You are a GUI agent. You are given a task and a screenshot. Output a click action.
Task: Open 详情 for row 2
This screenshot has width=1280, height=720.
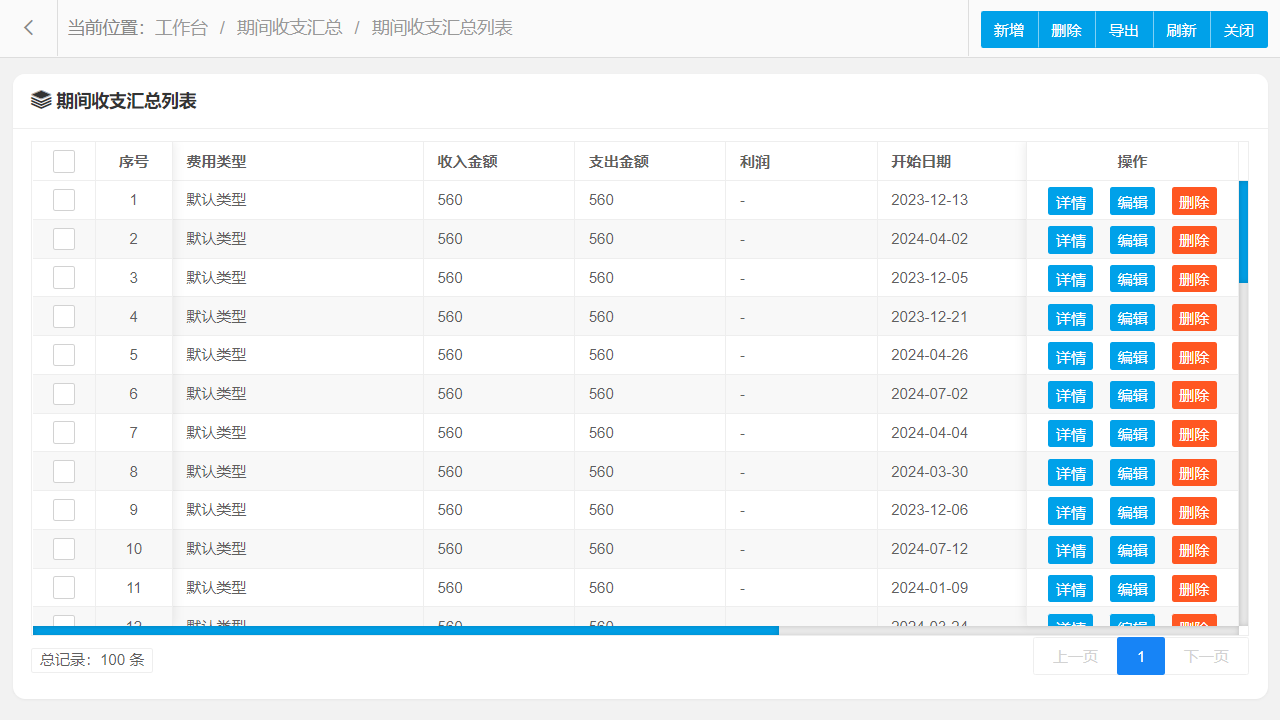pos(1070,240)
